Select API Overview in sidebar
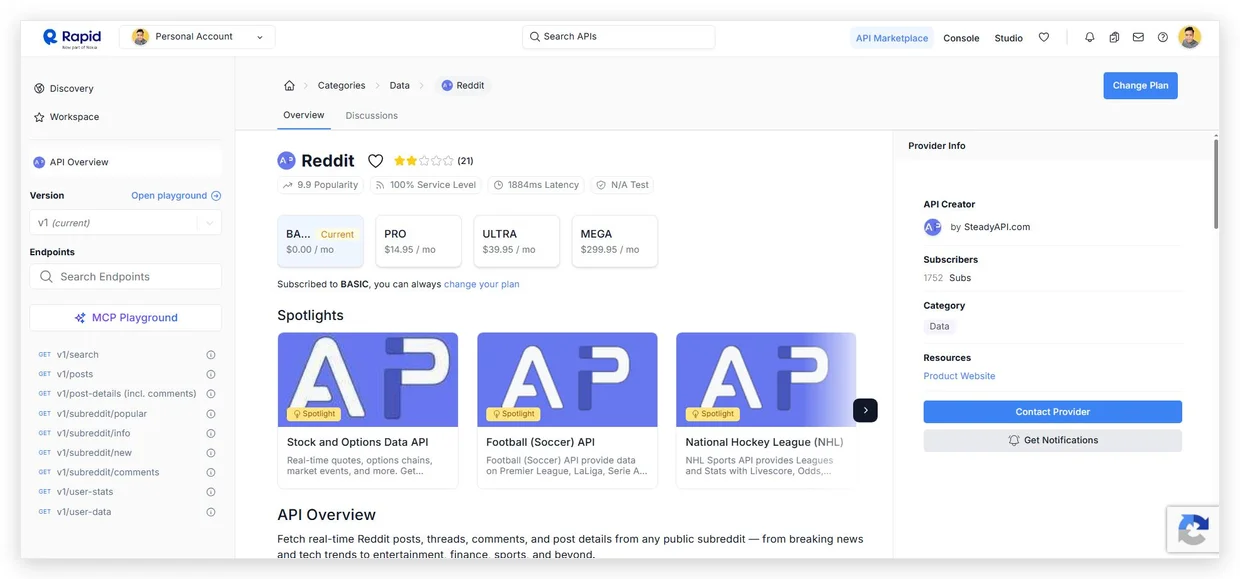 [126, 162]
